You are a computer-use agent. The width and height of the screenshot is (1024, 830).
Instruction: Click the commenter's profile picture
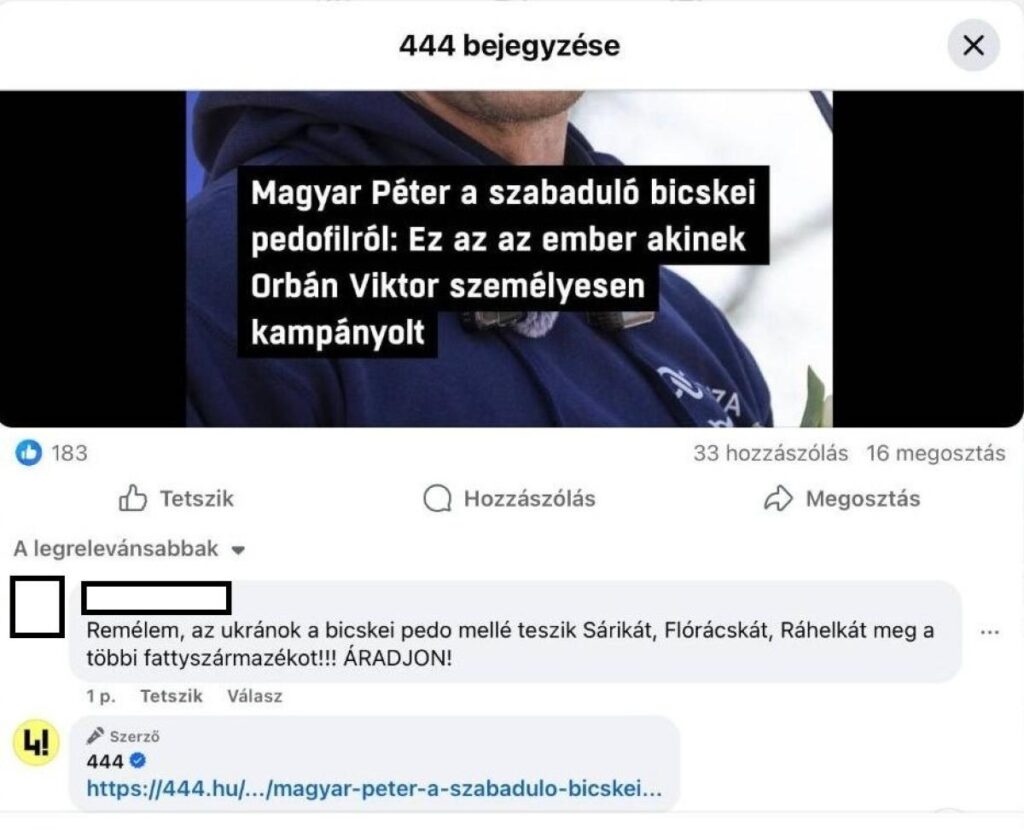37,607
